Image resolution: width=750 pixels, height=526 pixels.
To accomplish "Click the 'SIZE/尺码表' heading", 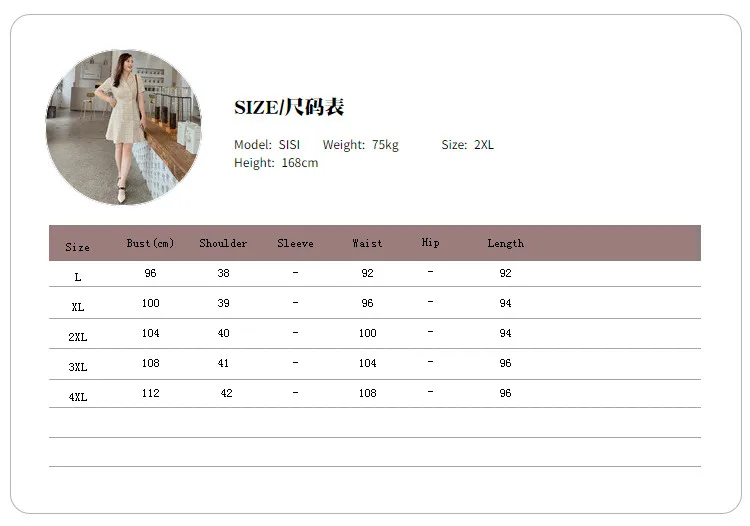I will click(289, 107).
